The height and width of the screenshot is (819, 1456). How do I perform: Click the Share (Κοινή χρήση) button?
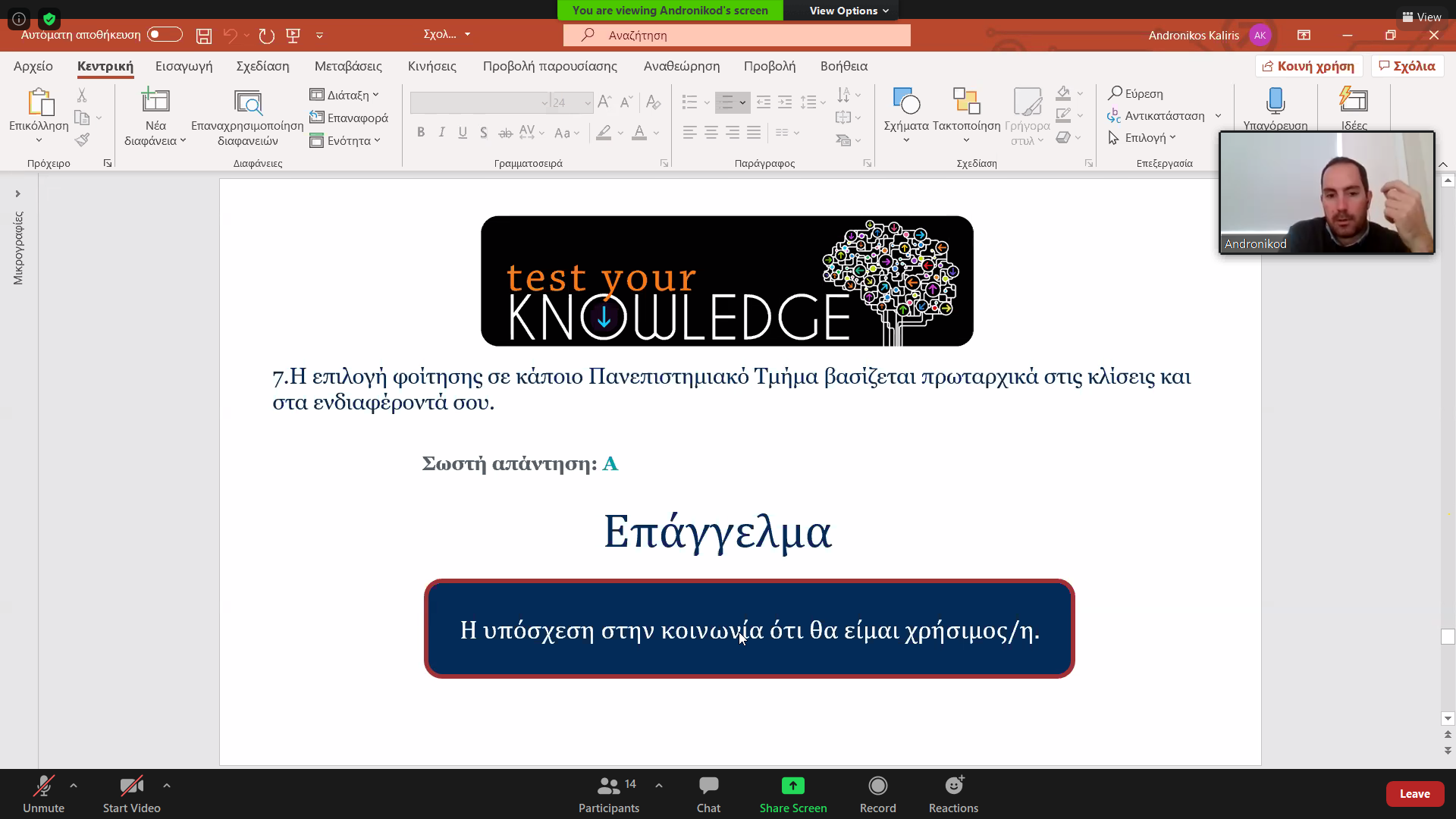click(x=1308, y=66)
